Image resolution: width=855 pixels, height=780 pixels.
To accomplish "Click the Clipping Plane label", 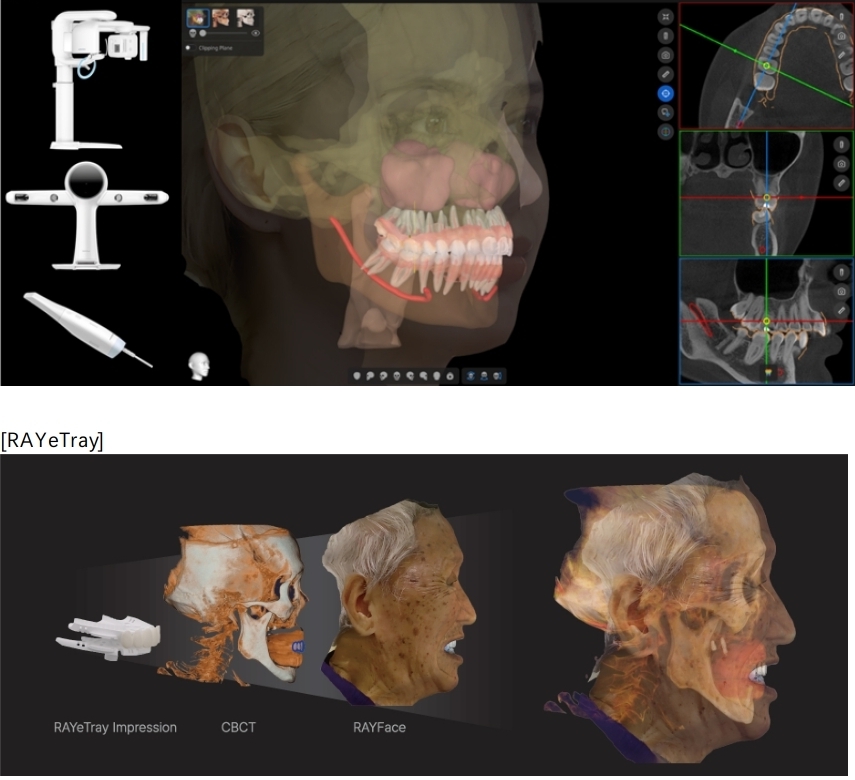I will [215, 48].
